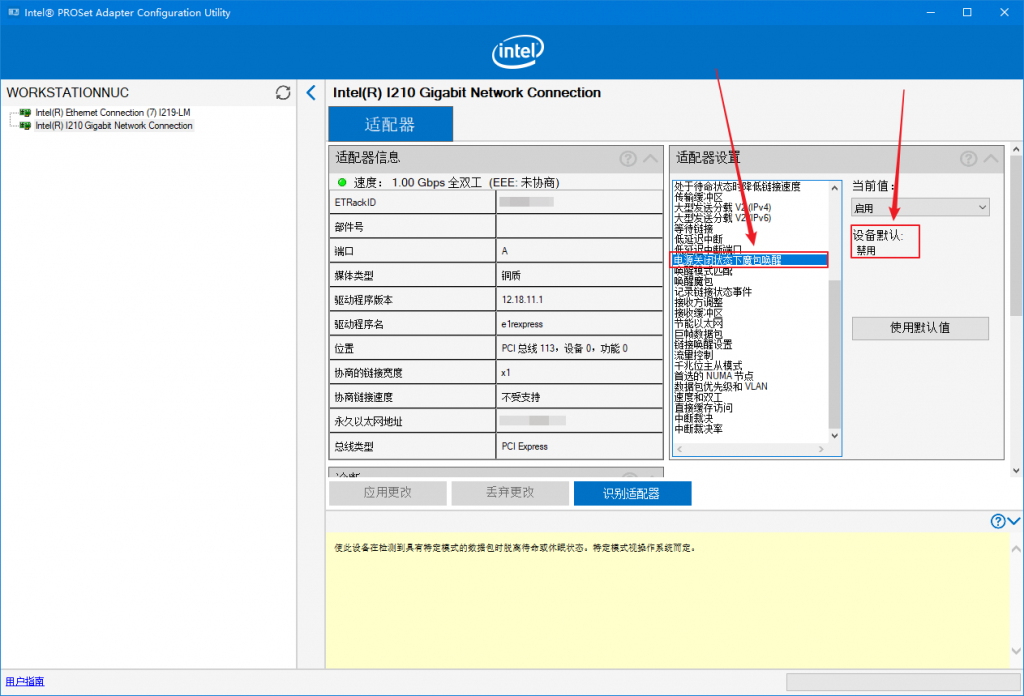Click the I210 adapter icon in tree
The width and height of the screenshot is (1024, 696).
[x=25, y=125]
